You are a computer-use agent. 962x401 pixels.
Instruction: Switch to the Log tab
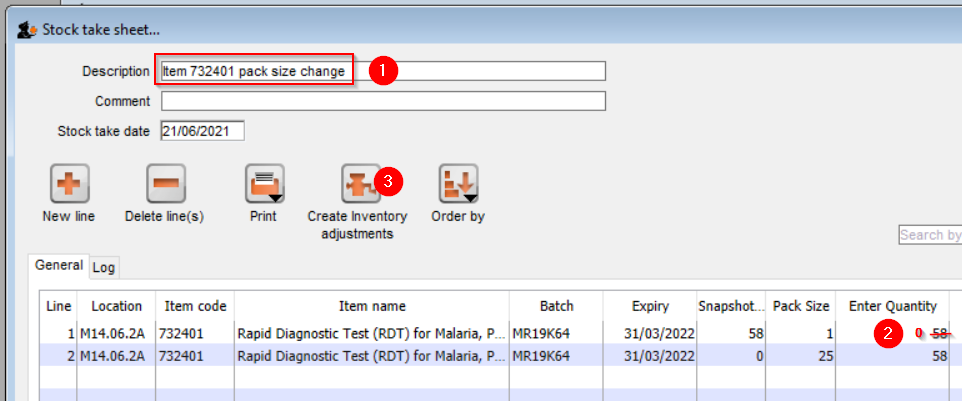pyautogui.click(x=104, y=268)
